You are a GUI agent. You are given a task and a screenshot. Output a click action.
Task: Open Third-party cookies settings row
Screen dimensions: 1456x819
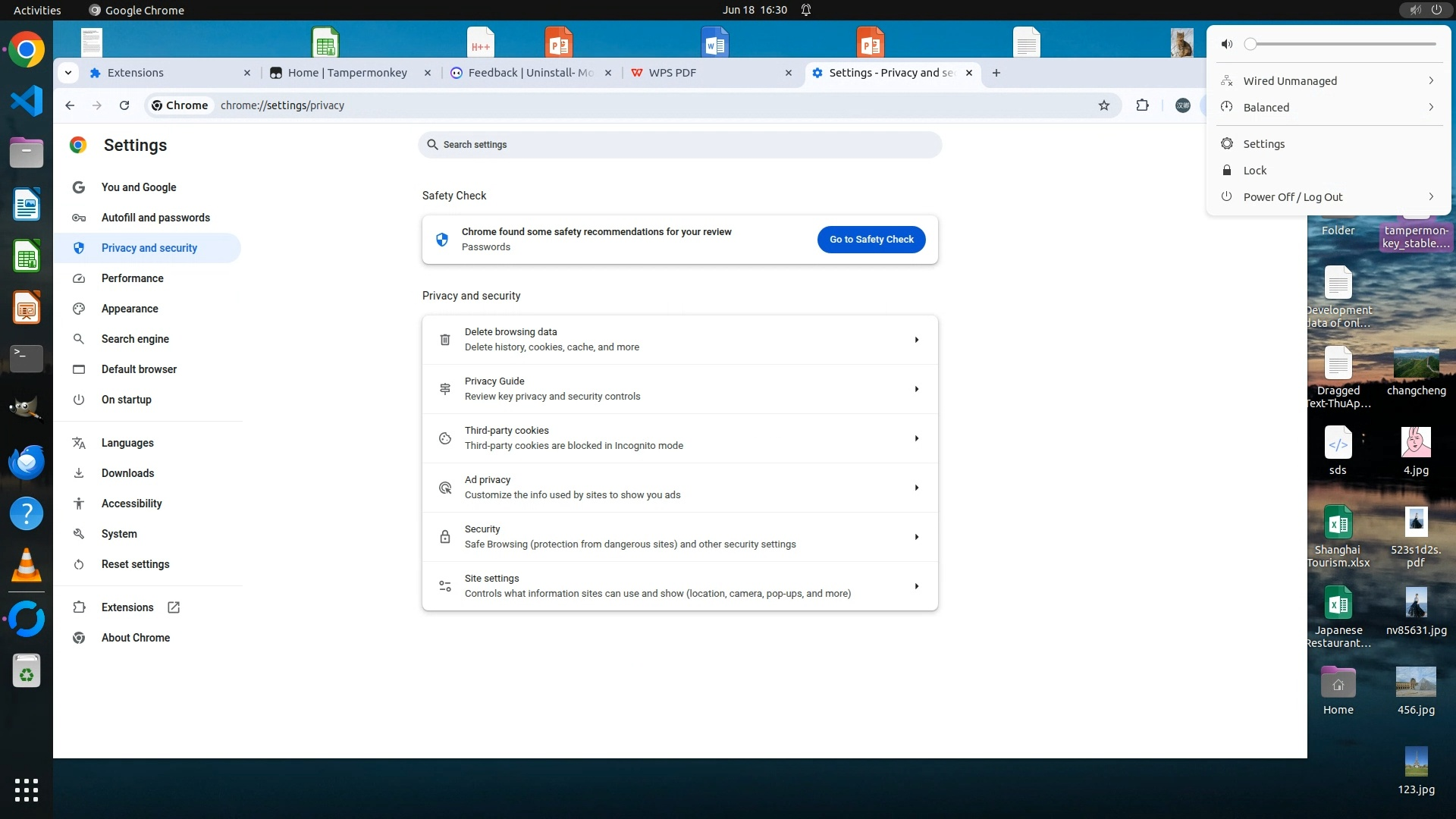[x=679, y=438]
